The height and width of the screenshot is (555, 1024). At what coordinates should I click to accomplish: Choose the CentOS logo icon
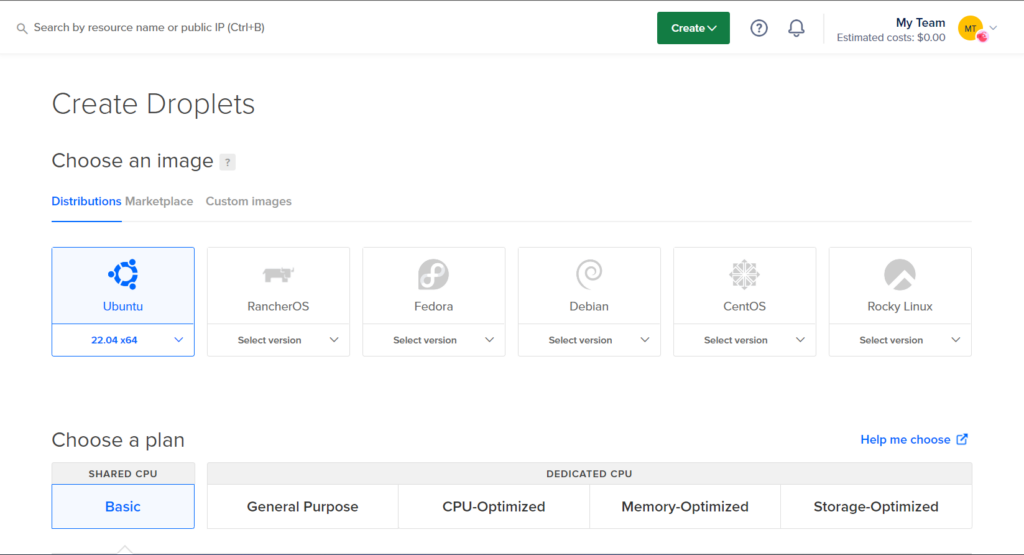coord(744,274)
